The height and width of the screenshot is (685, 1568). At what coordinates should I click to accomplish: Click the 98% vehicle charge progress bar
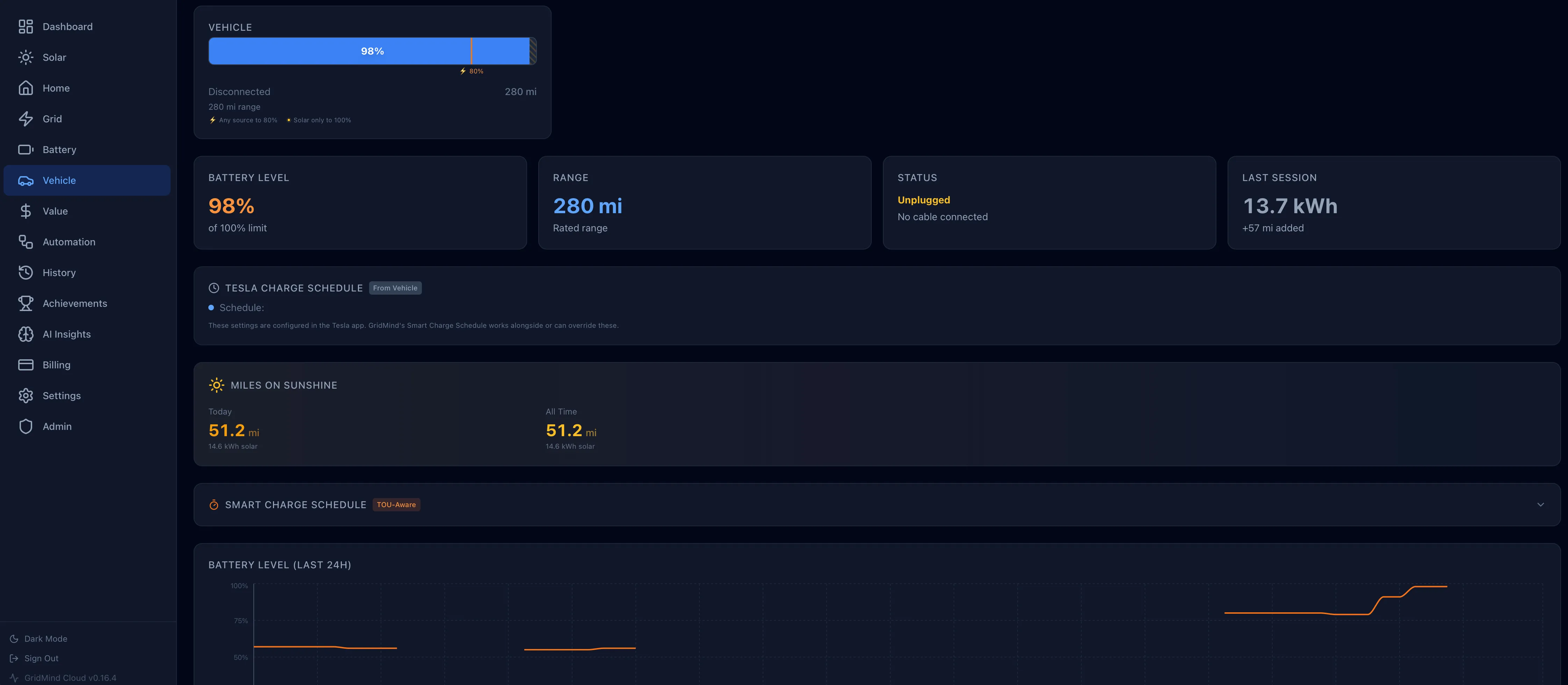pyautogui.click(x=372, y=51)
